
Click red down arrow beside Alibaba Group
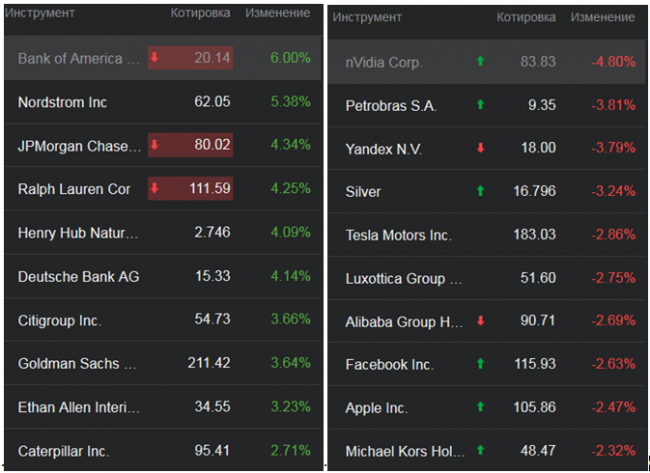pos(480,321)
